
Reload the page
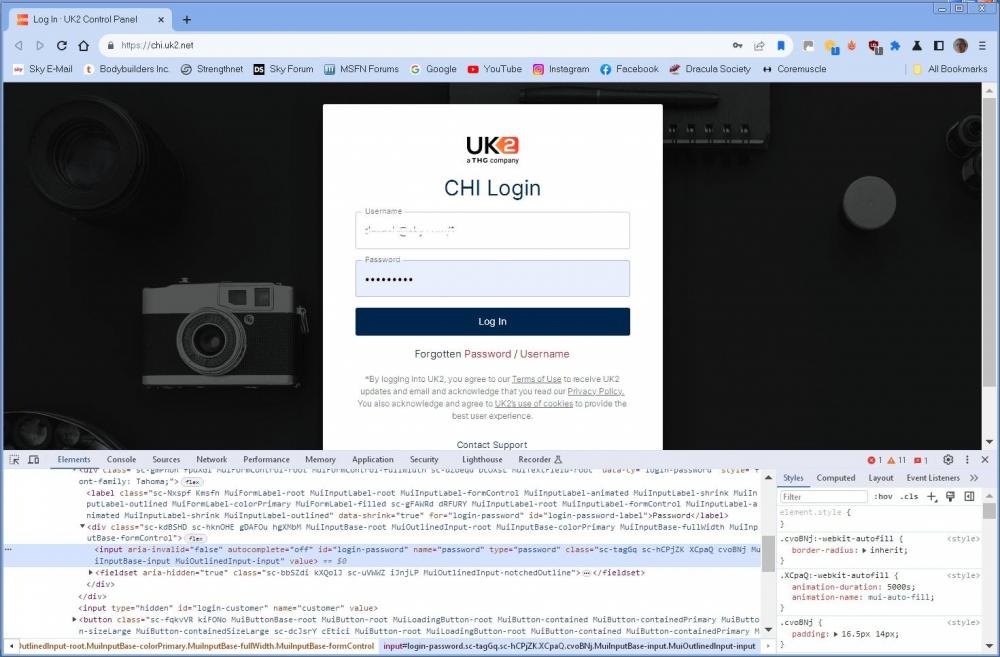point(62,45)
